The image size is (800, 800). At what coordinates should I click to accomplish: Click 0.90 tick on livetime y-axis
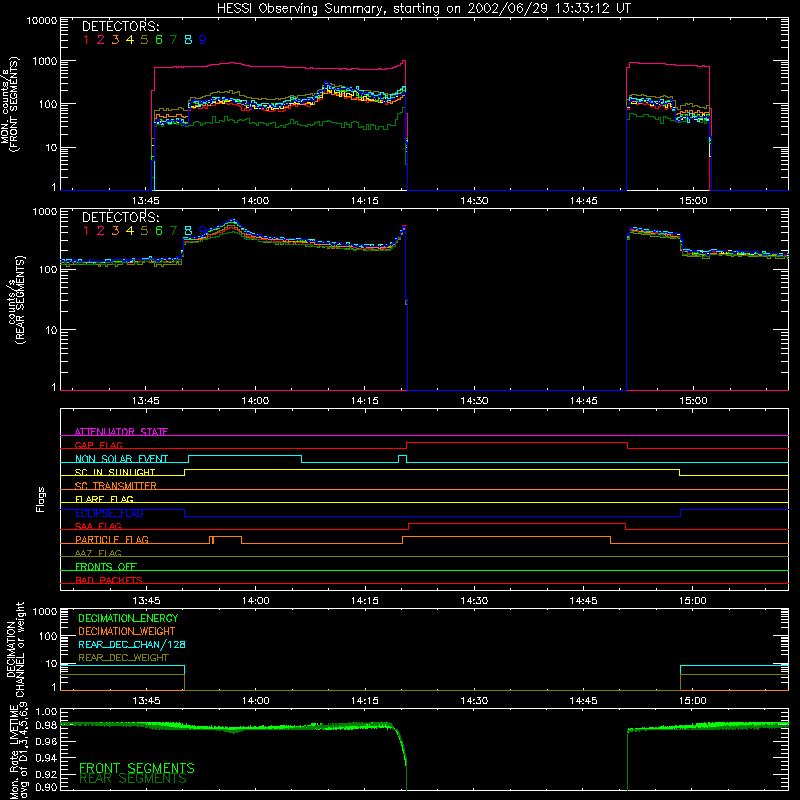pos(46,787)
